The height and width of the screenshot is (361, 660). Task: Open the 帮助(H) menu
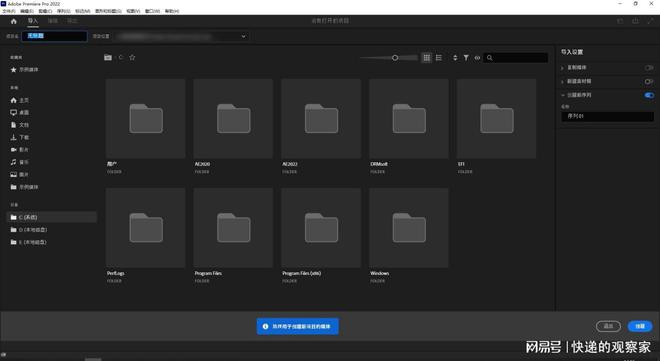tap(172, 11)
